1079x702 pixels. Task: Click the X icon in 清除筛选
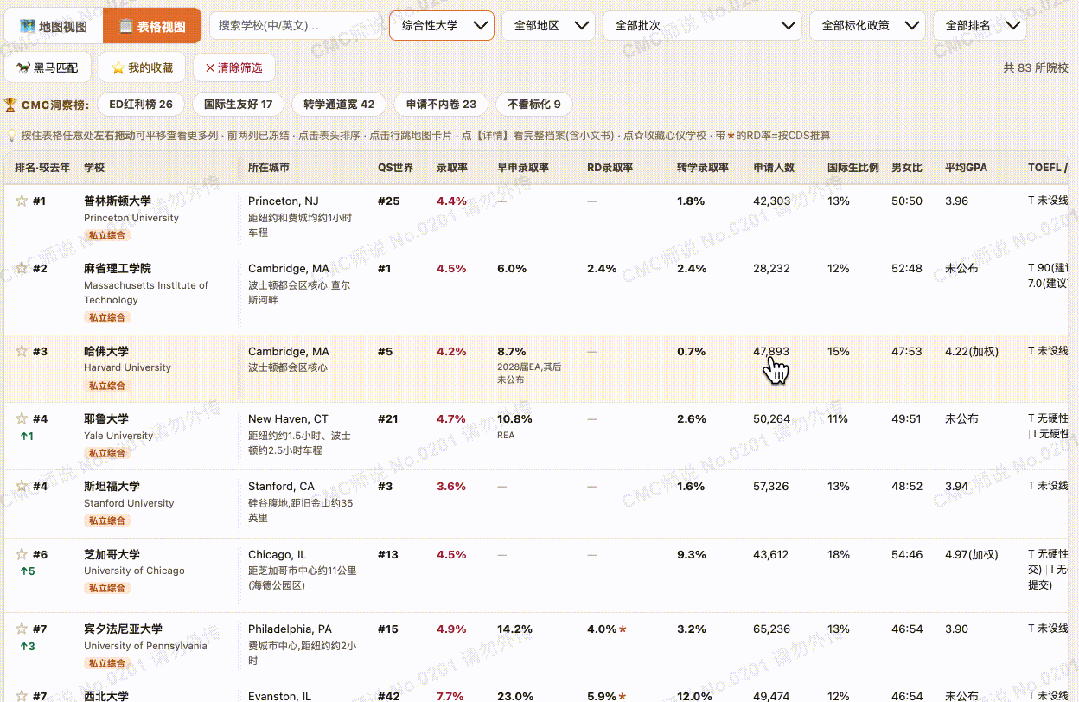pos(210,67)
